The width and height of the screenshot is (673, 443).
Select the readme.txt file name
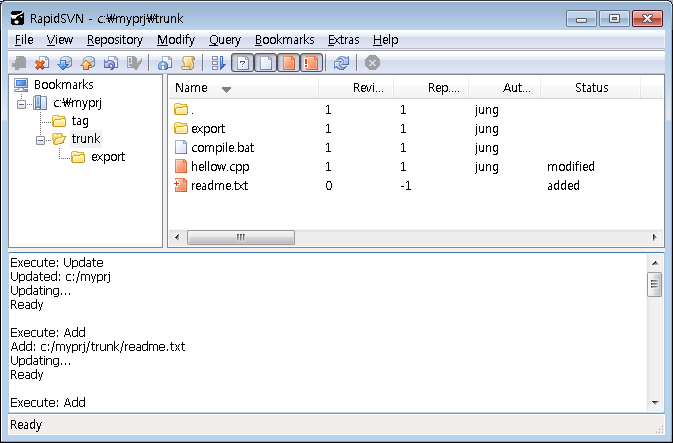coord(219,185)
